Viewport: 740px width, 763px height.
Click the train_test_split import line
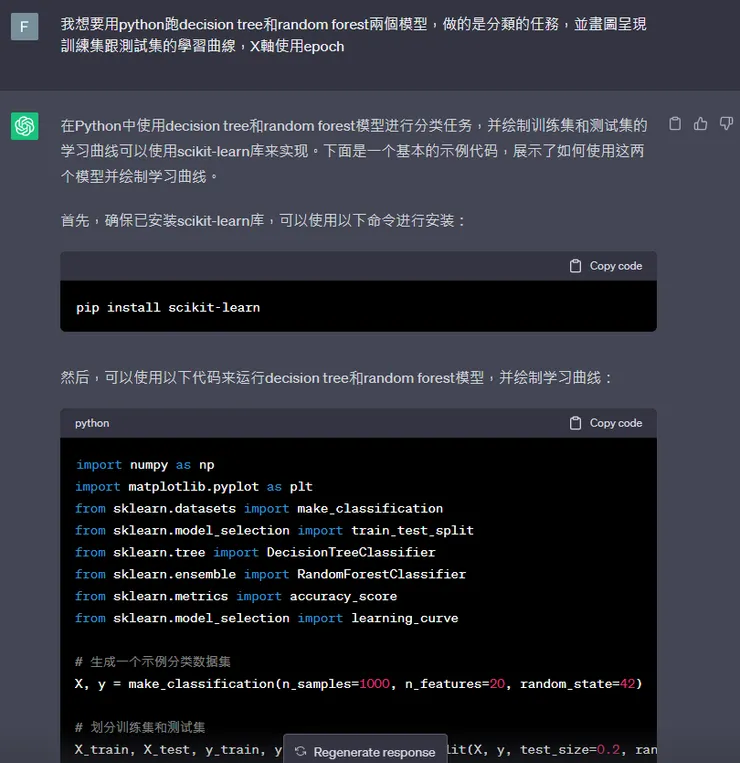pyautogui.click(x=274, y=530)
